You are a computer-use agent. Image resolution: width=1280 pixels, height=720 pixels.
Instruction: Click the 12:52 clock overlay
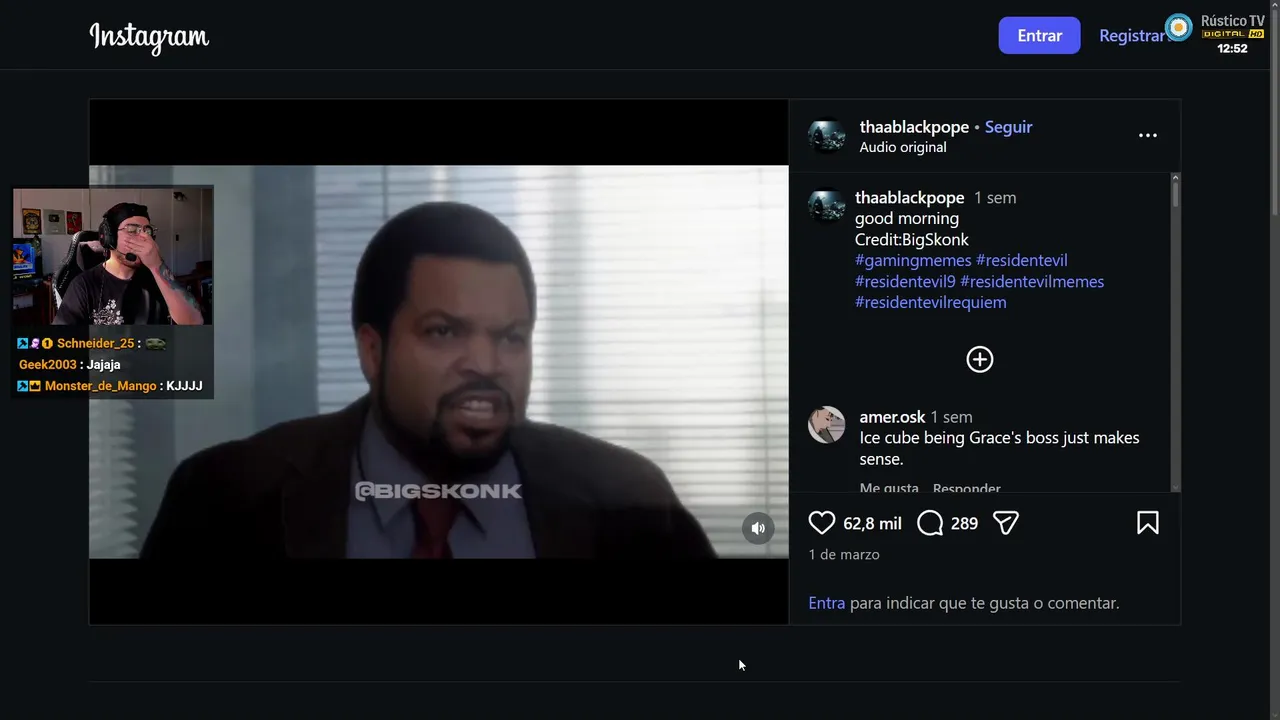click(x=1232, y=48)
